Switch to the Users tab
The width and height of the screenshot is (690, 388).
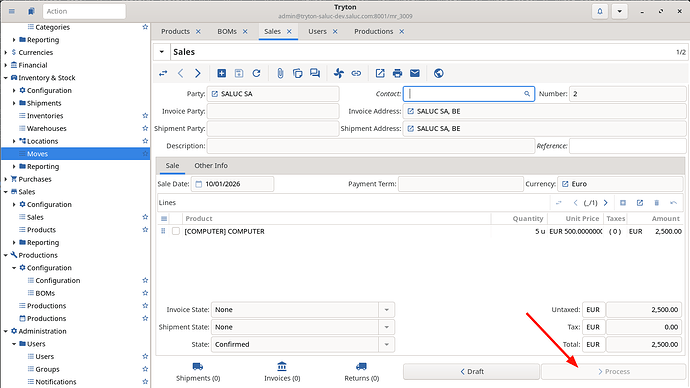point(317,32)
